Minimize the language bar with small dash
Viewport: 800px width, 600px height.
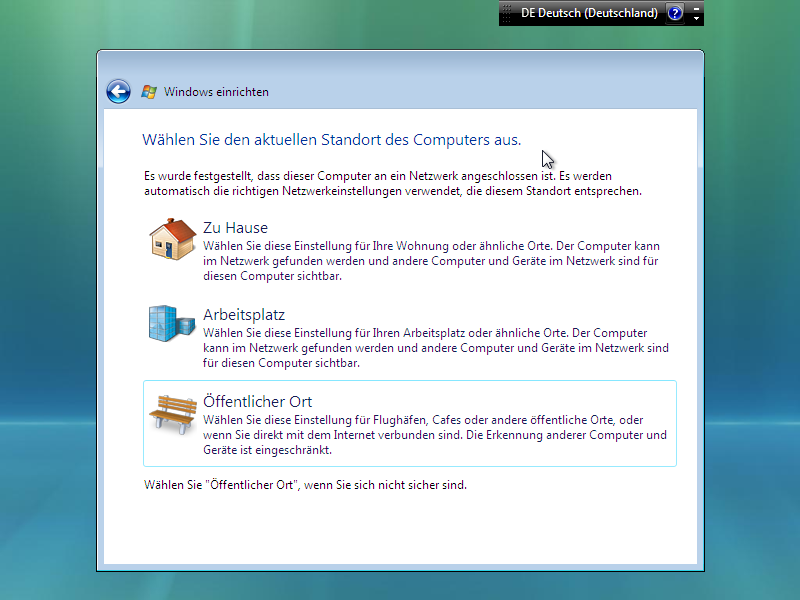click(697, 8)
